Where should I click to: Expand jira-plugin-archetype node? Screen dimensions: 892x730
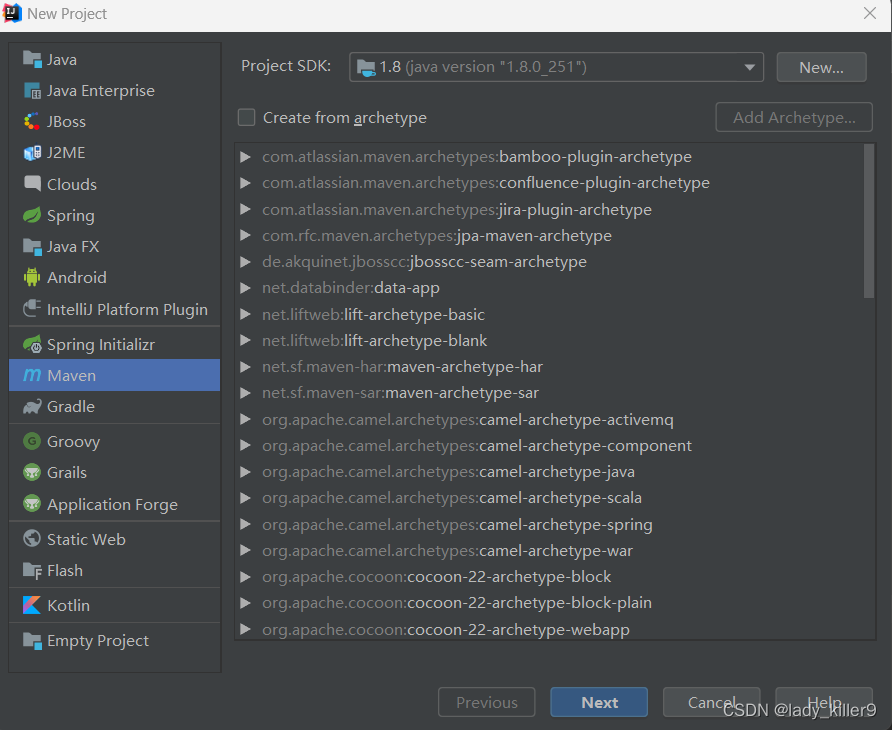point(246,209)
